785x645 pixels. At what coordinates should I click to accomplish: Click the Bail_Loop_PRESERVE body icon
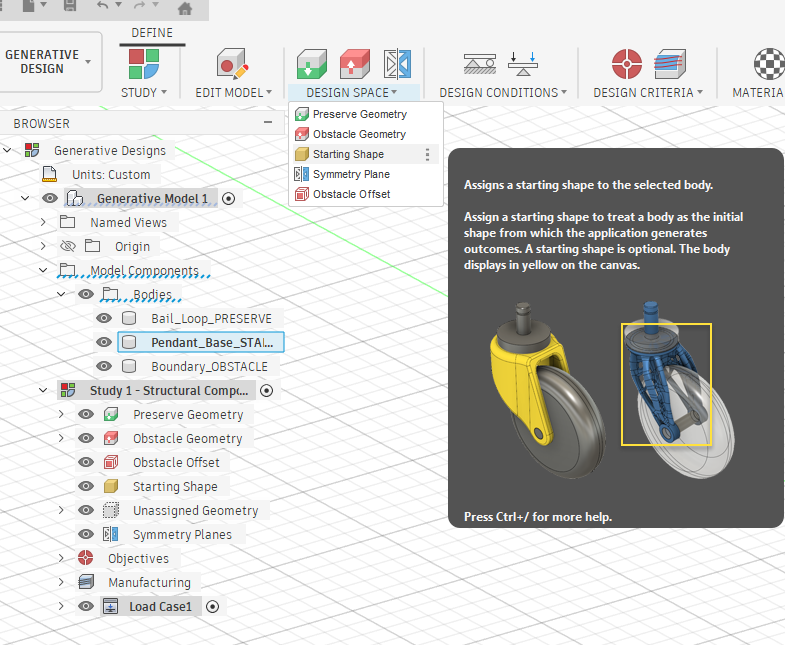click(x=129, y=318)
